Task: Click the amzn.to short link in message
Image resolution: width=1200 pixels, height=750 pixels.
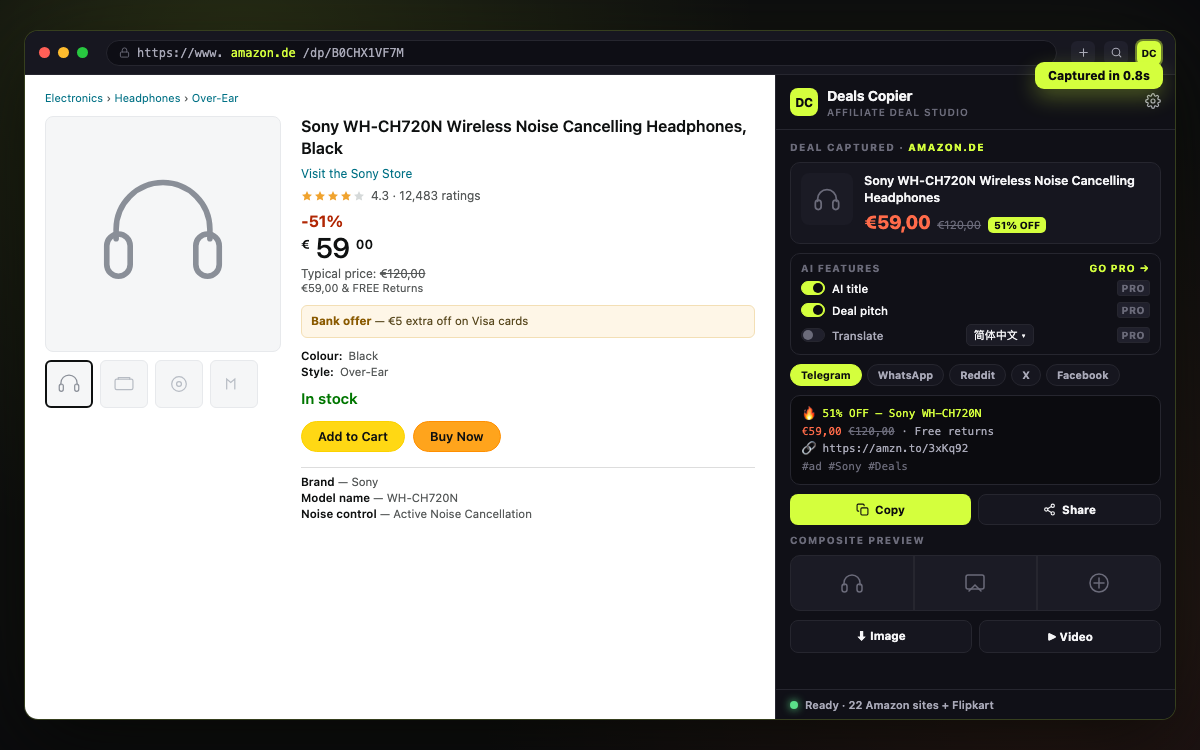Action: click(895, 448)
